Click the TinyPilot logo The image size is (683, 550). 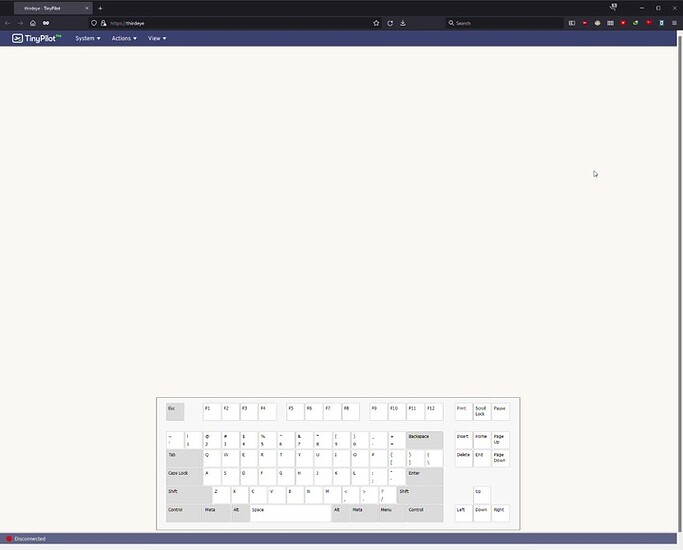point(36,38)
